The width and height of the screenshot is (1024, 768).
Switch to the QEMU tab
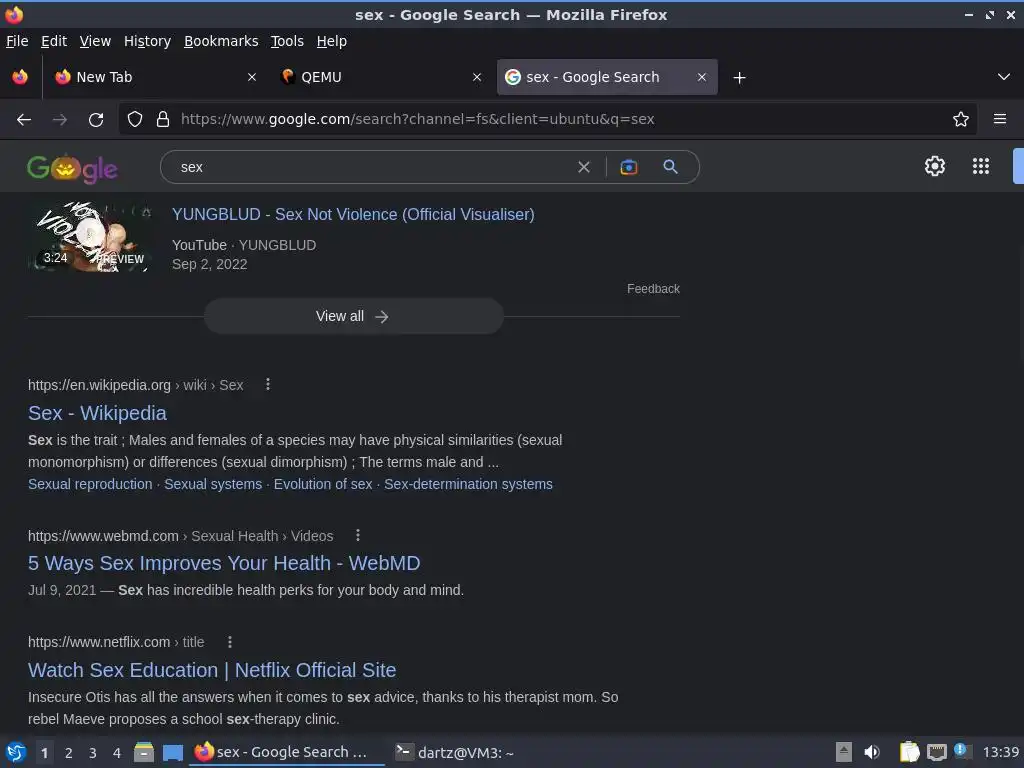coord(381,77)
